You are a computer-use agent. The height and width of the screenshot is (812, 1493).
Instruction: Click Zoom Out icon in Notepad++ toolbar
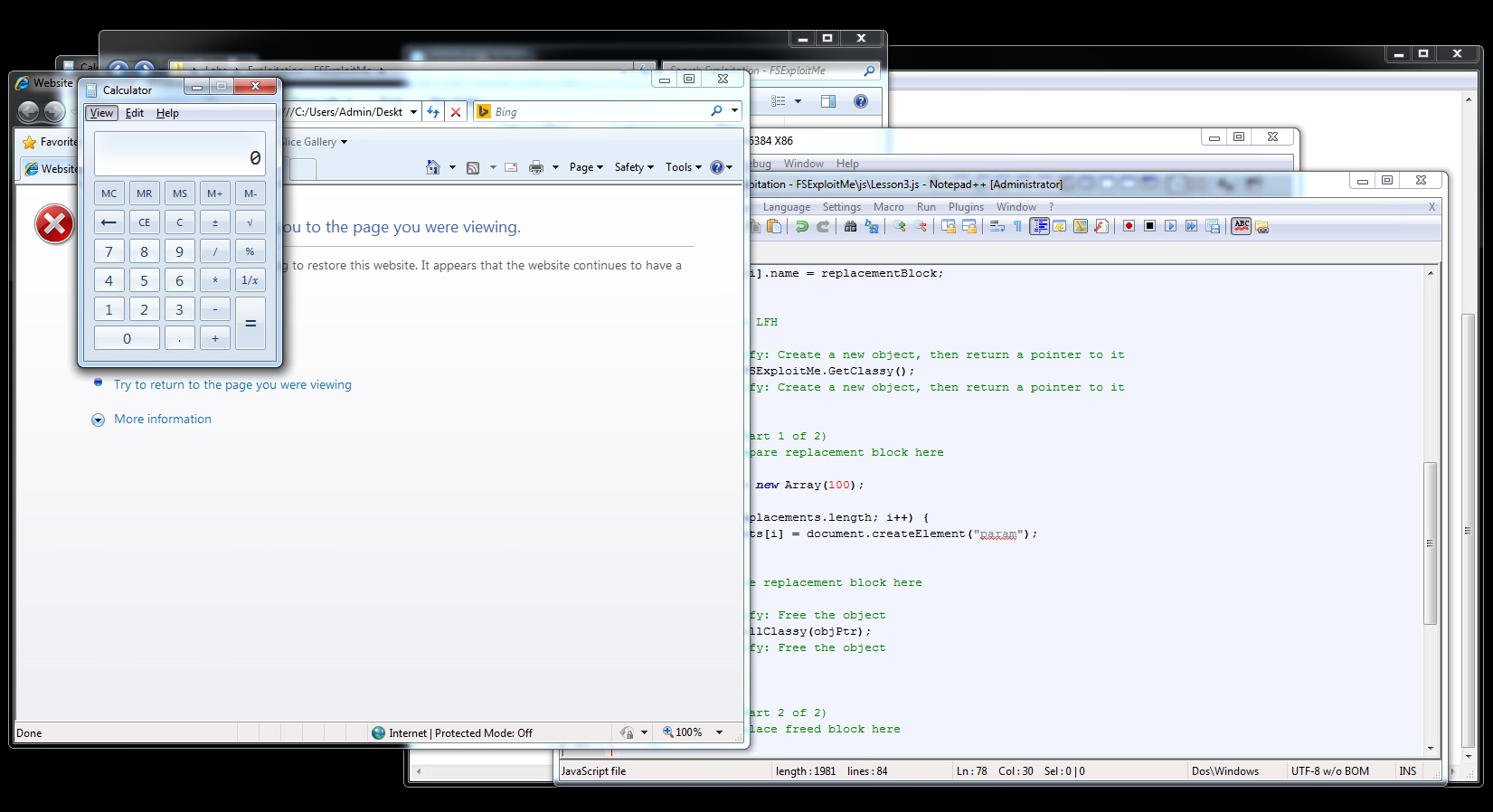tap(921, 226)
